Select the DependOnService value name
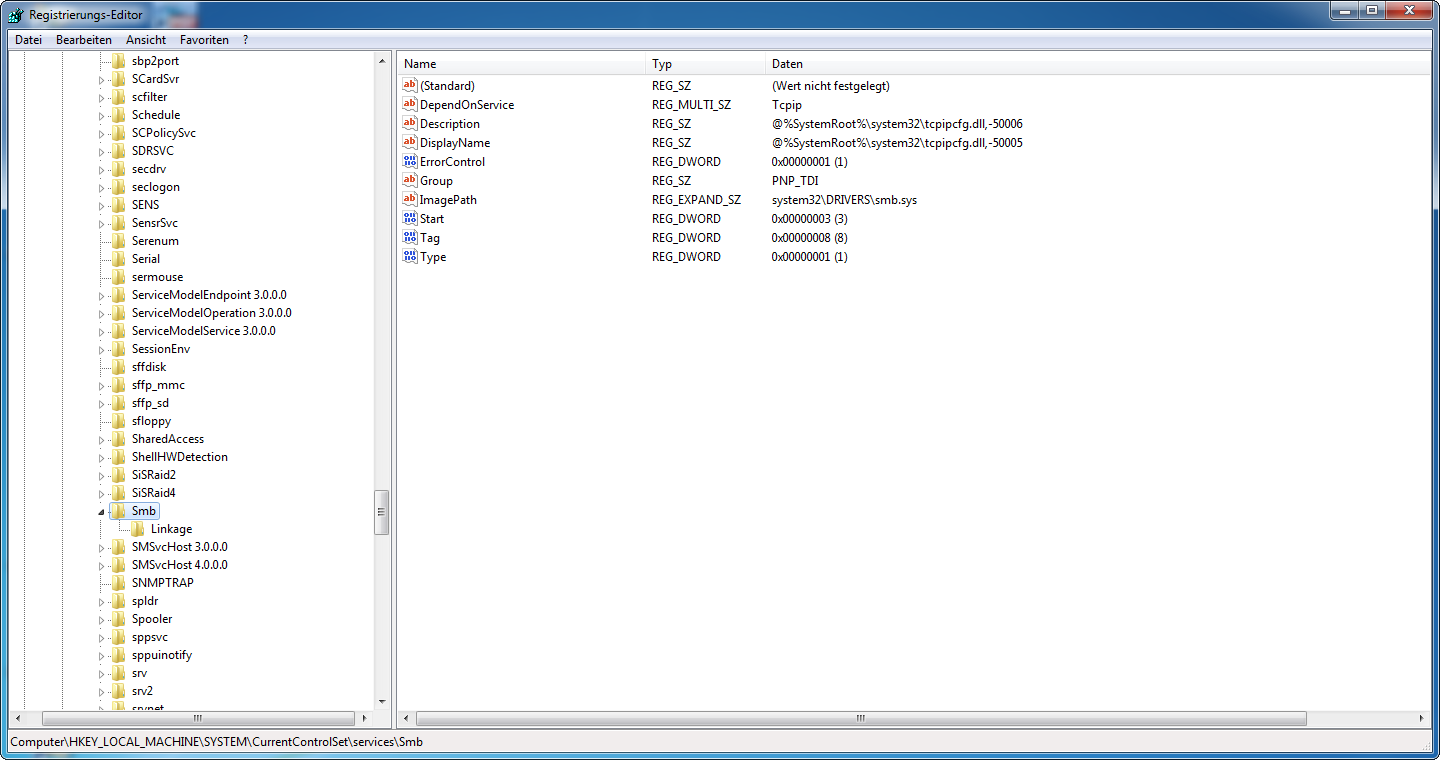The height and width of the screenshot is (760, 1440). click(467, 104)
